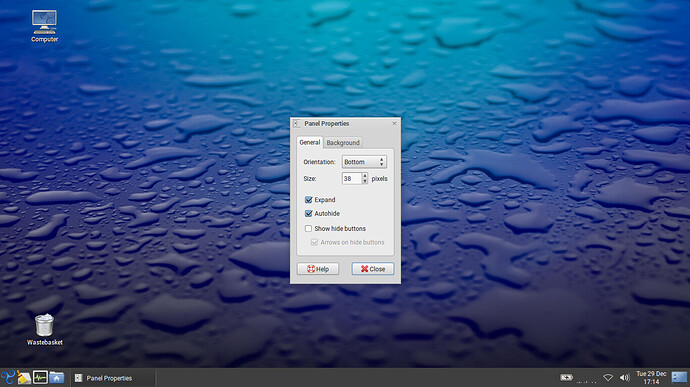690x387 pixels.
Task: Open the system monitor taskbar icon
Action: [40, 378]
